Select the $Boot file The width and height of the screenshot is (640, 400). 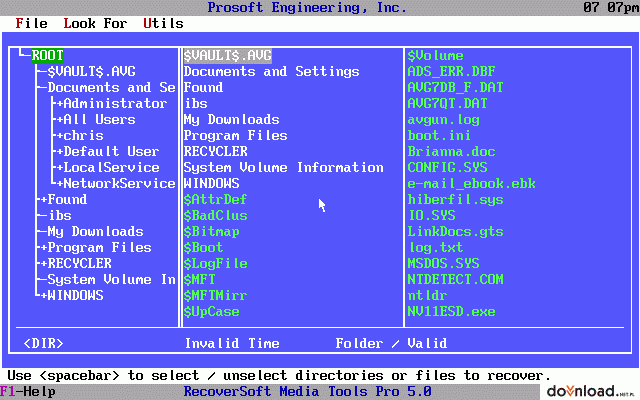pyautogui.click(x=203, y=247)
